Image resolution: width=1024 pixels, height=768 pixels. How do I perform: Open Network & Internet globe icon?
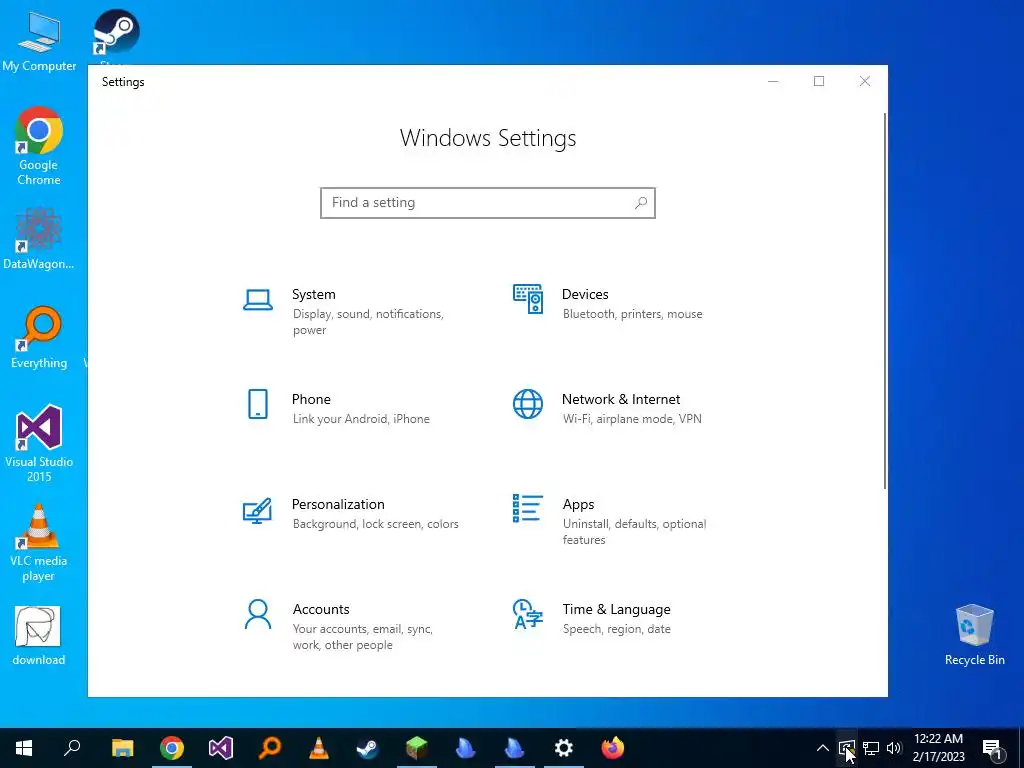coord(528,404)
